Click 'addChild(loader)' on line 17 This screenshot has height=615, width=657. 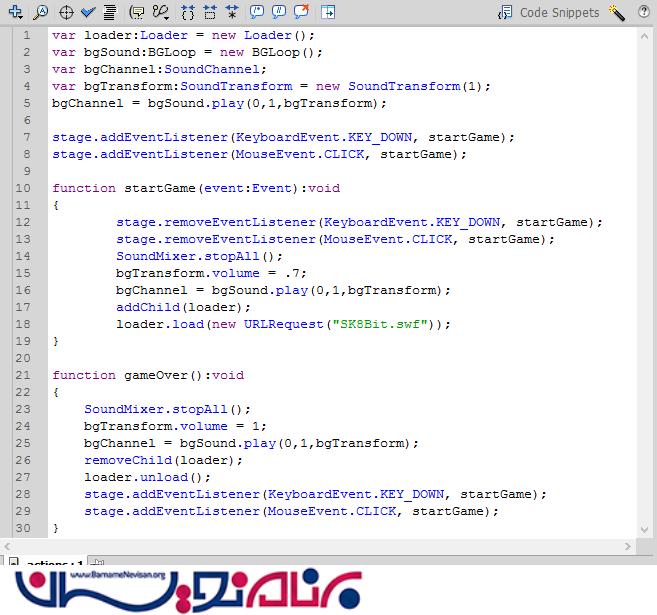coord(180,307)
